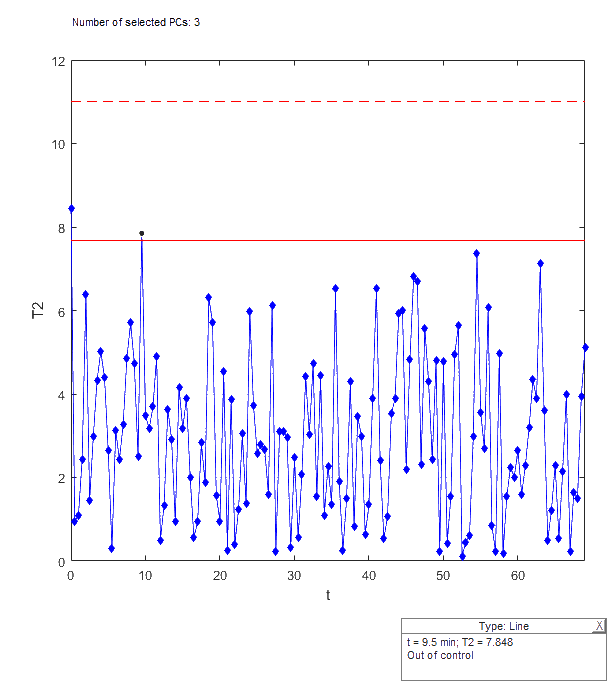
Task: Click the 't = 9.5 min' readout text
Action: click(429, 642)
